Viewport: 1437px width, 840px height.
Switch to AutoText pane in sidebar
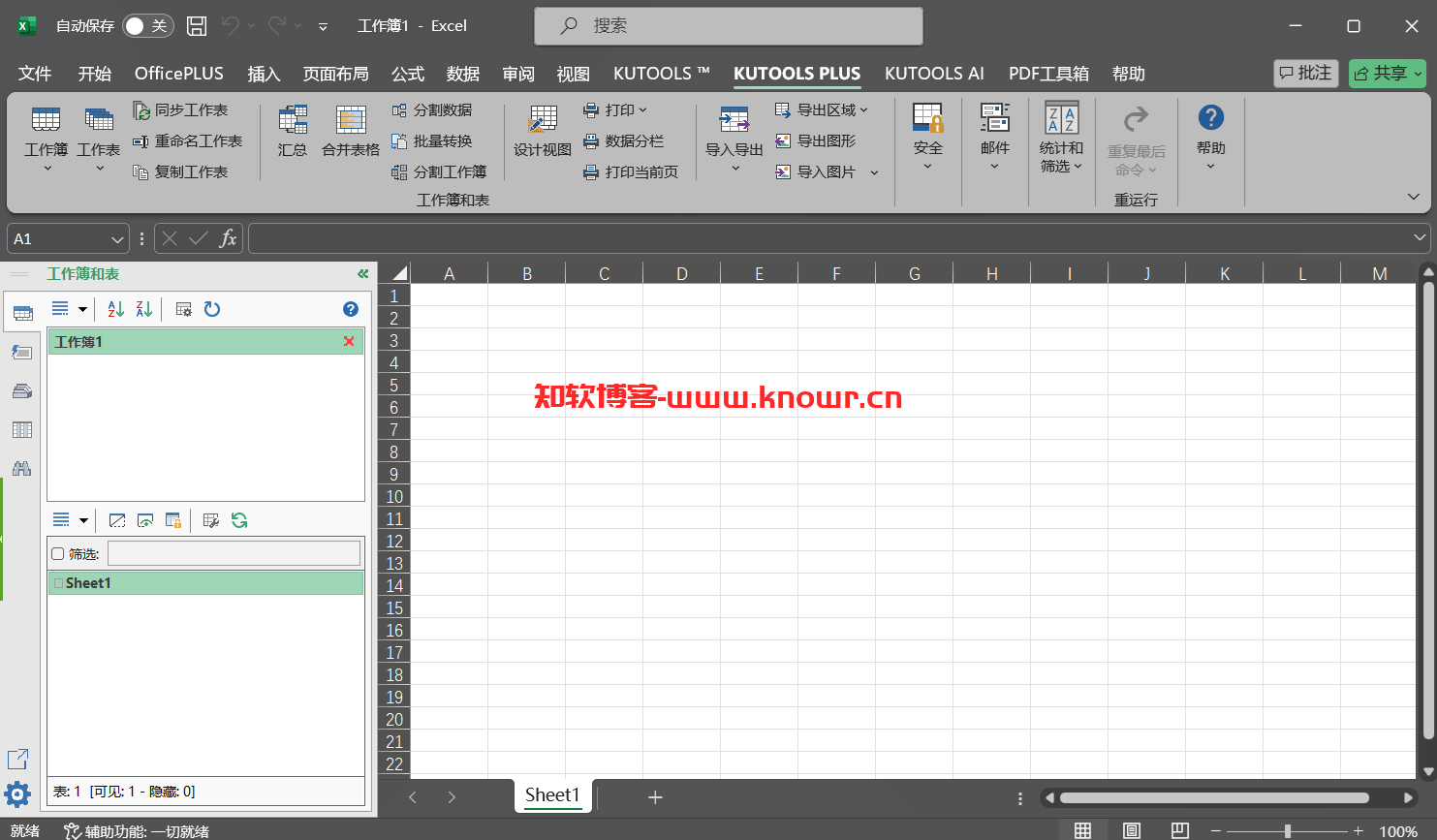[21, 352]
